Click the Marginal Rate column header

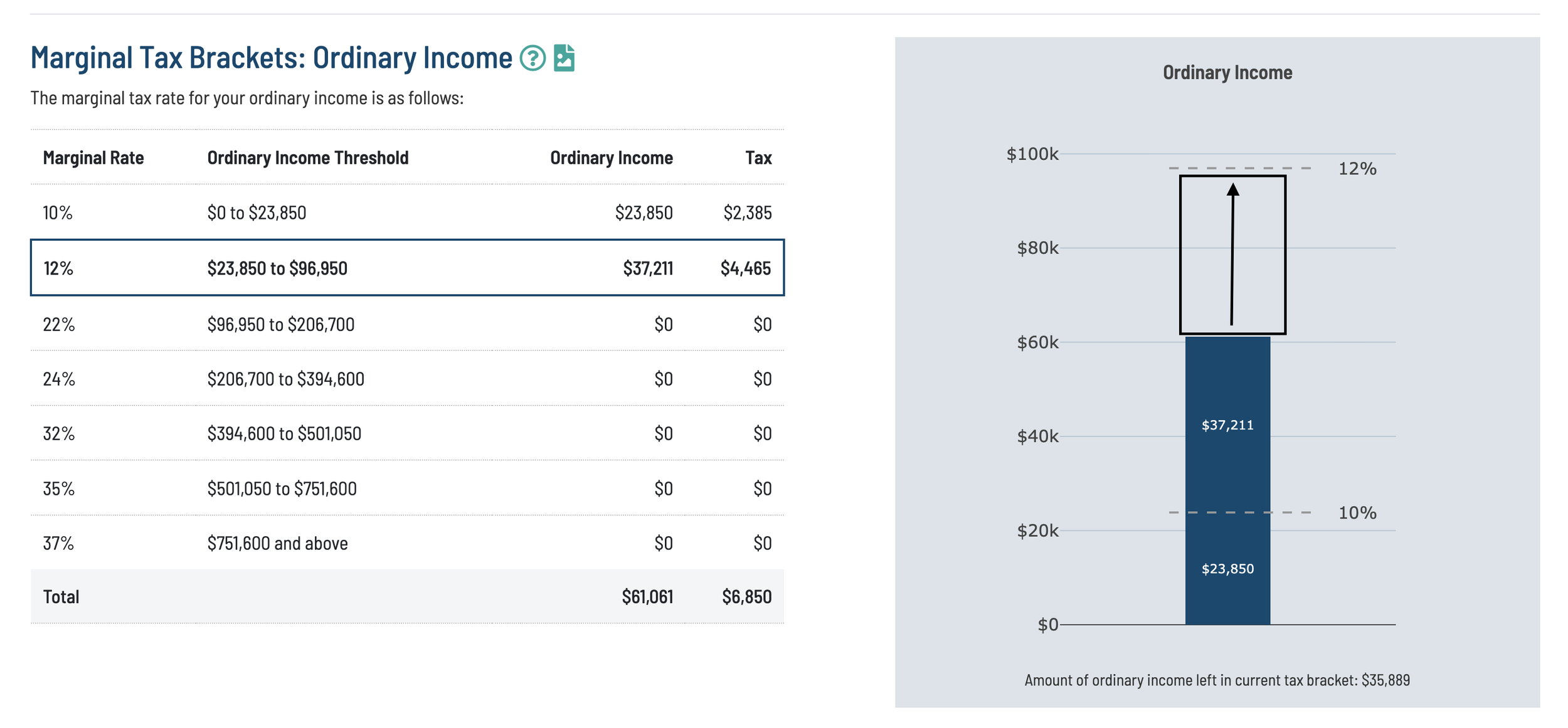[93, 157]
